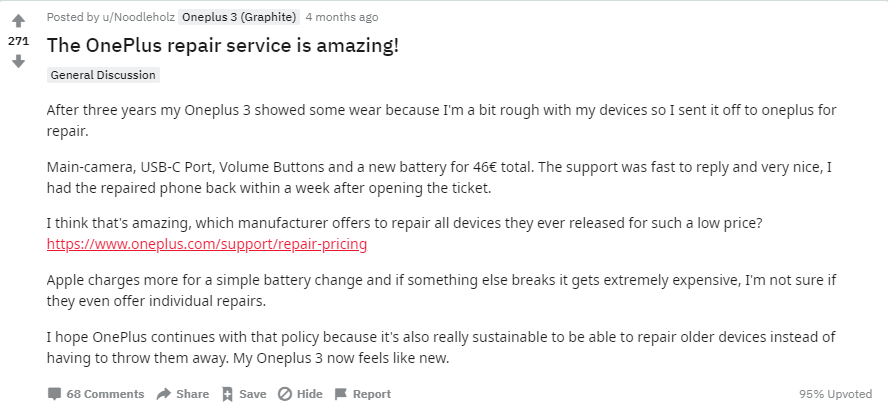
Task: Upvote the OnePlus repair post
Action: point(18,21)
